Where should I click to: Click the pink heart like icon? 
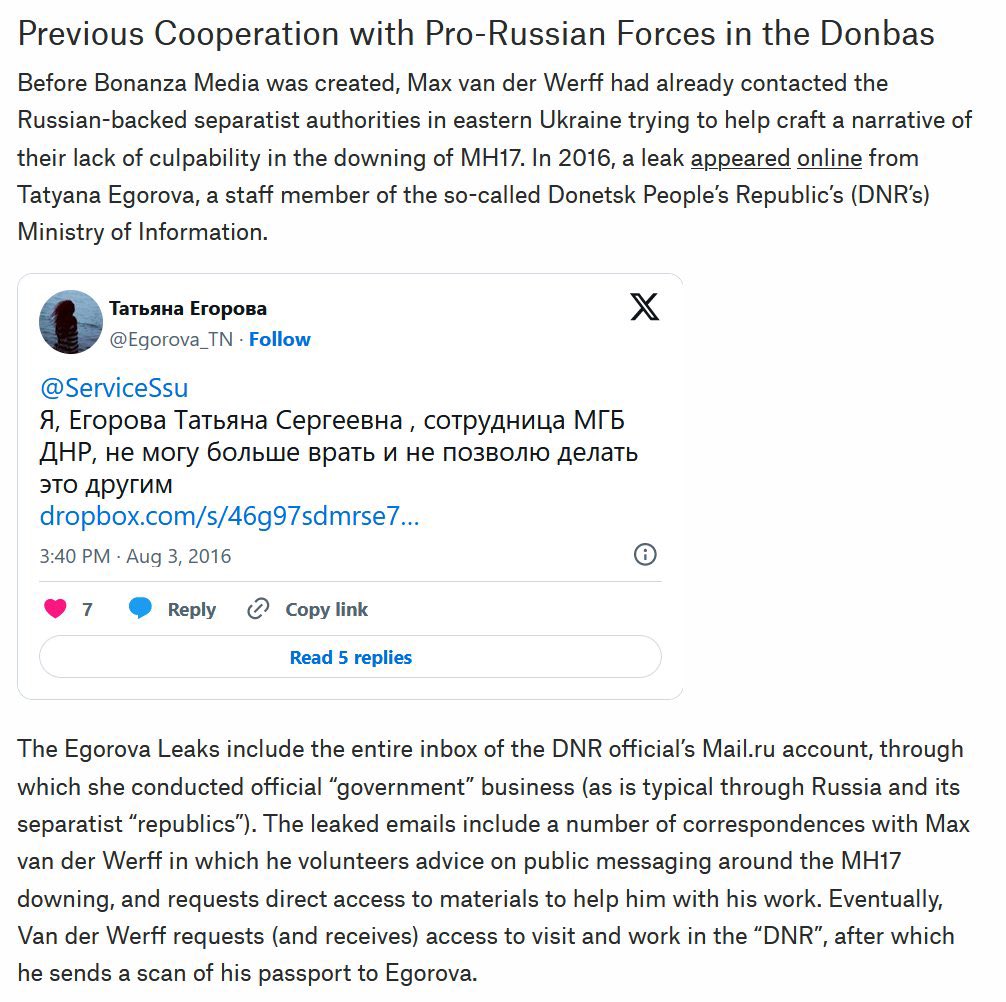[x=55, y=608]
